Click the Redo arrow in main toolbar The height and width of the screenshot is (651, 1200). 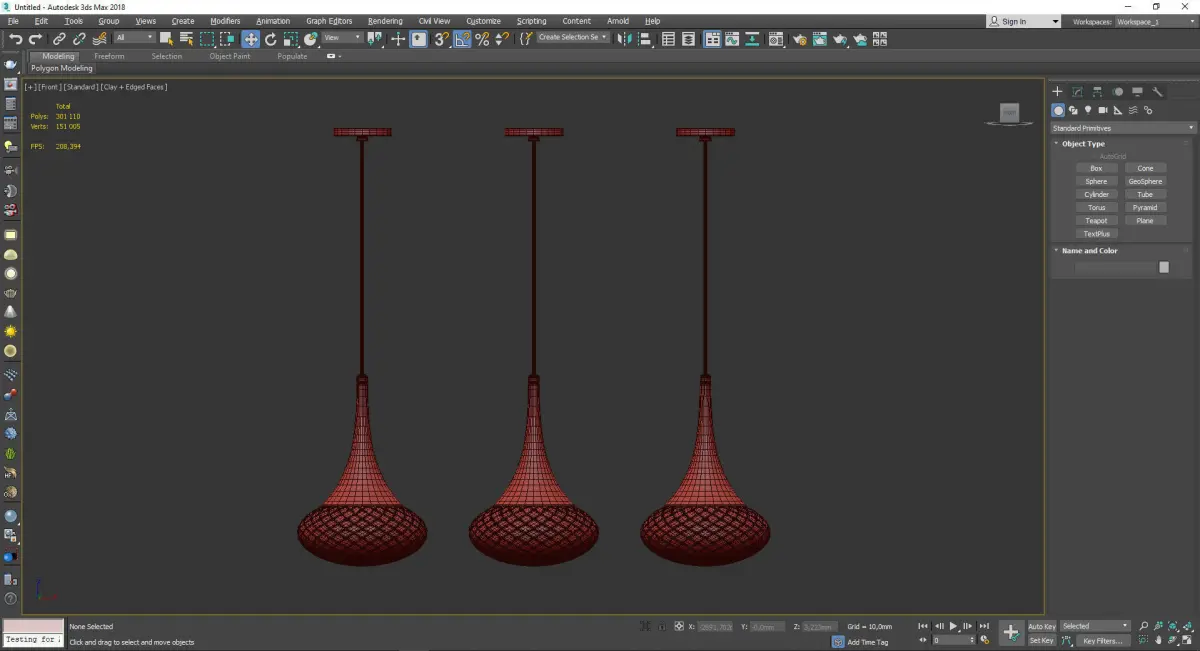pos(35,39)
